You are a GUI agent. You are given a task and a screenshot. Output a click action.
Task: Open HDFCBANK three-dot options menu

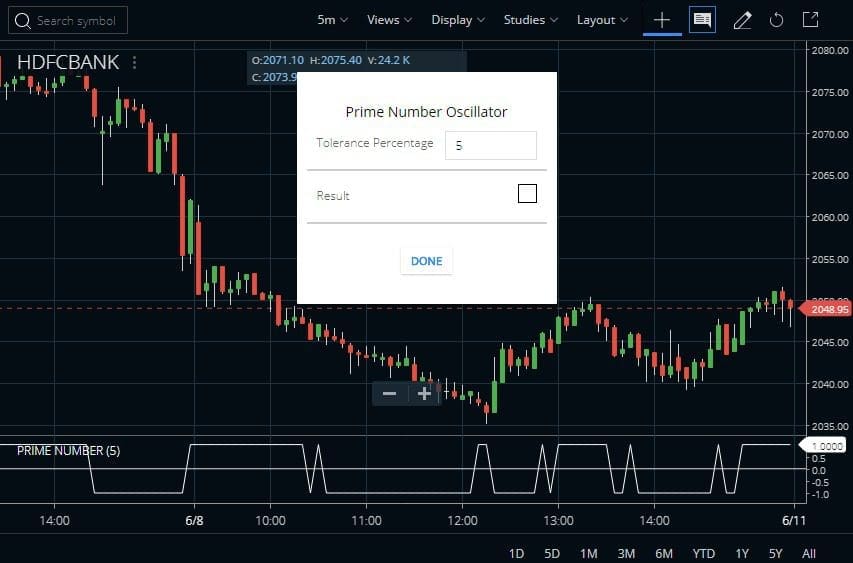coord(134,63)
